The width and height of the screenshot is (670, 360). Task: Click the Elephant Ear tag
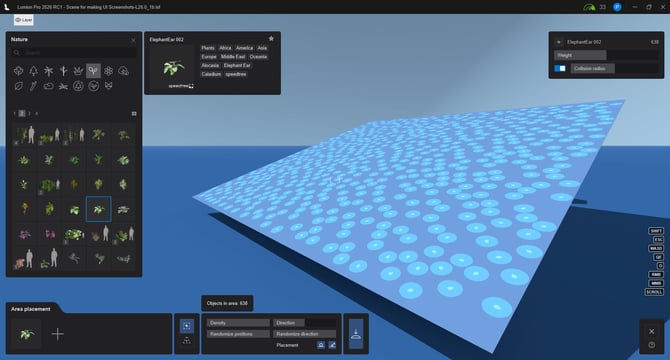pos(237,65)
